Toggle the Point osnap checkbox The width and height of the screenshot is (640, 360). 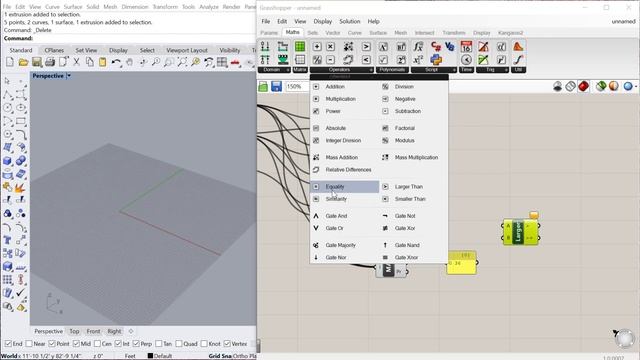tap(52, 344)
